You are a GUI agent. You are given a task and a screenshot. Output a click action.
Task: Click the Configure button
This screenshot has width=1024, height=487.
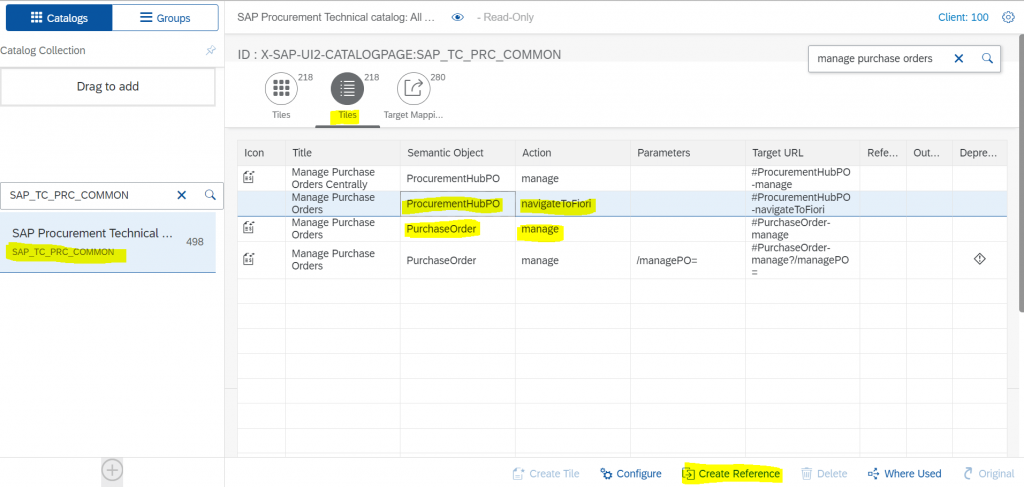pyautogui.click(x=631, y=473)
